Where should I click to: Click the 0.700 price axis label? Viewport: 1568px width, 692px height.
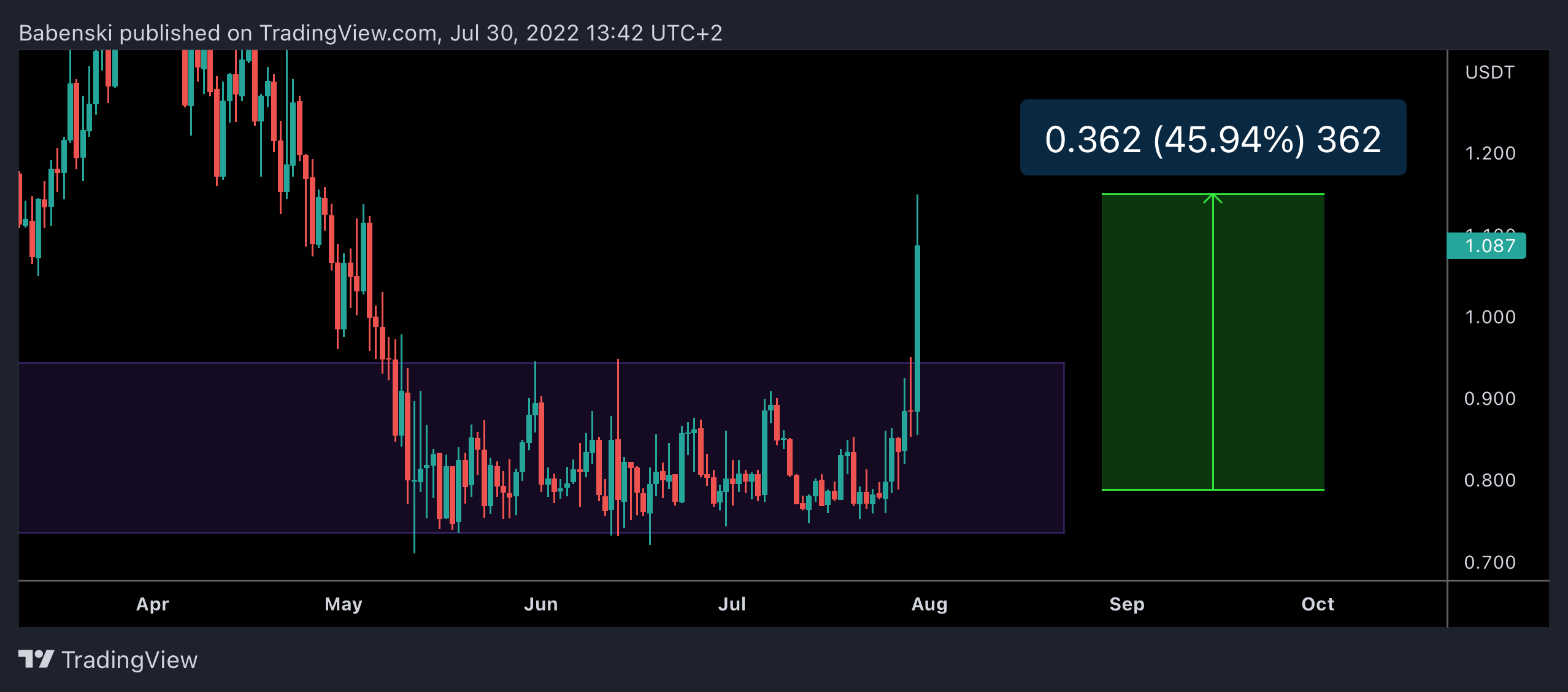point(1489,562)
